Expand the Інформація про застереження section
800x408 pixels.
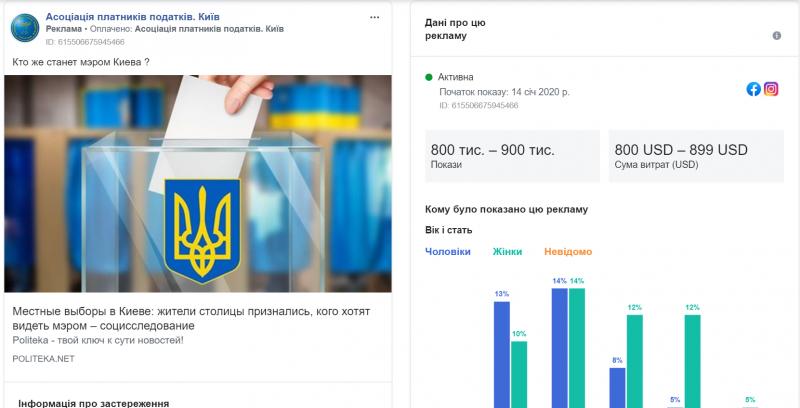coord(94,402)
